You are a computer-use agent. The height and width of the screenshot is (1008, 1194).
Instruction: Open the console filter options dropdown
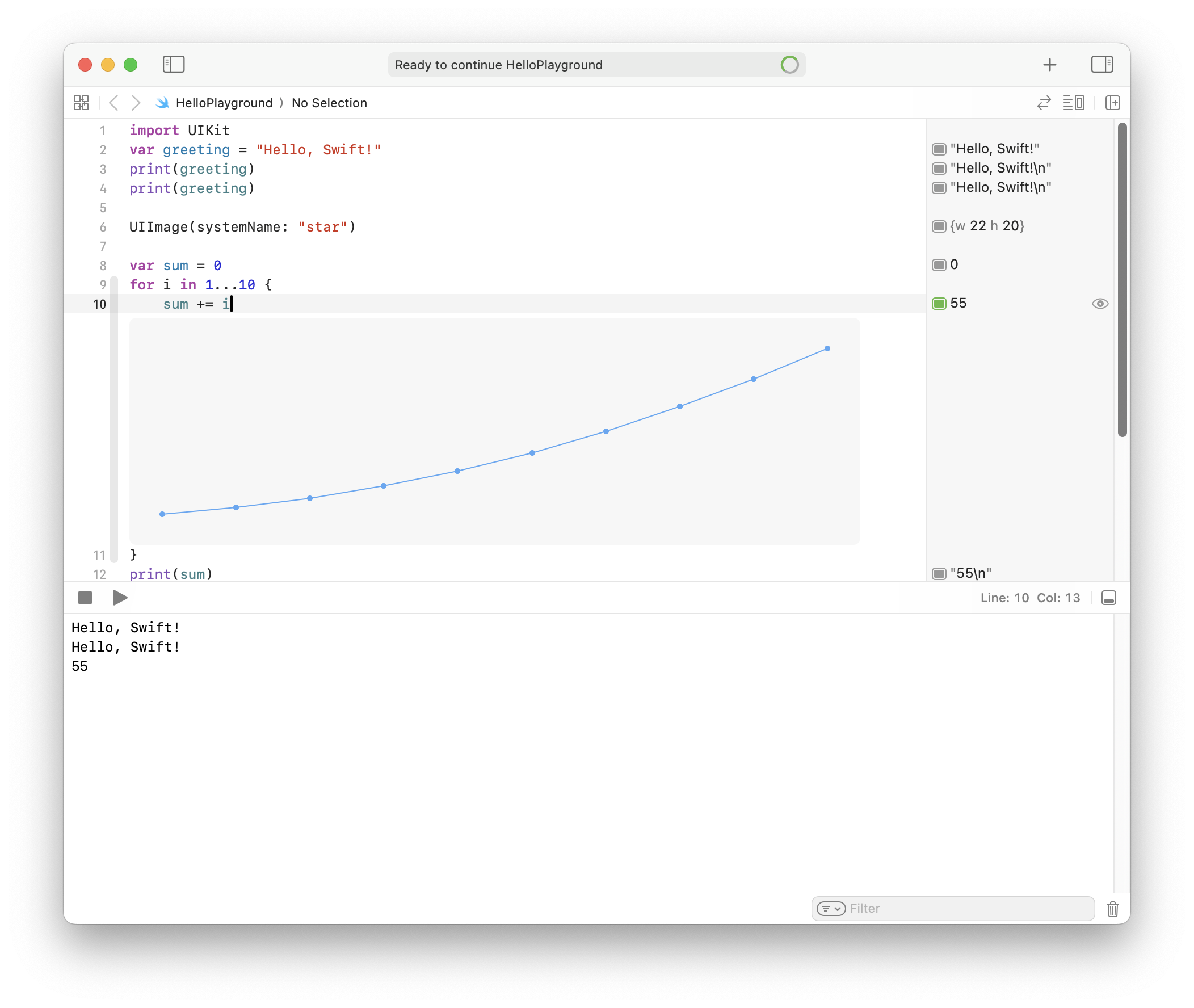pos(831,909)
